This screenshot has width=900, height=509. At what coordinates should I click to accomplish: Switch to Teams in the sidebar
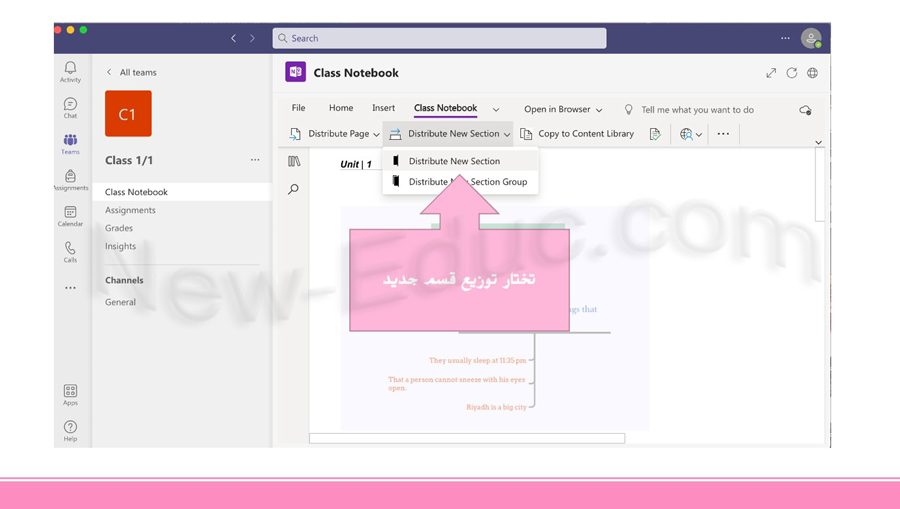coord(70,144)
